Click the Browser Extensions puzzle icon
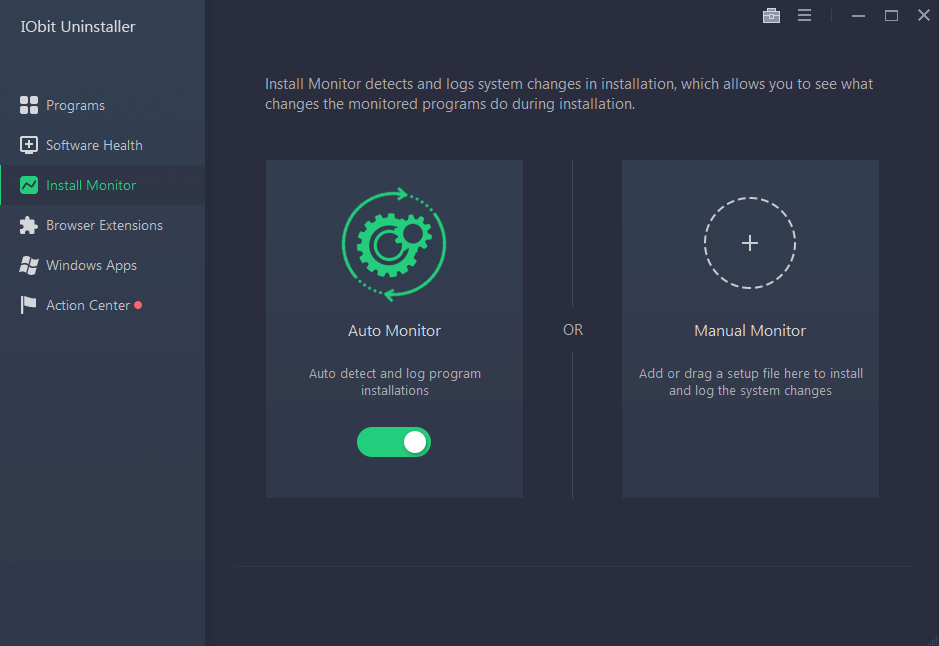This screenshot has width=939, height=646. coord(28,225)
